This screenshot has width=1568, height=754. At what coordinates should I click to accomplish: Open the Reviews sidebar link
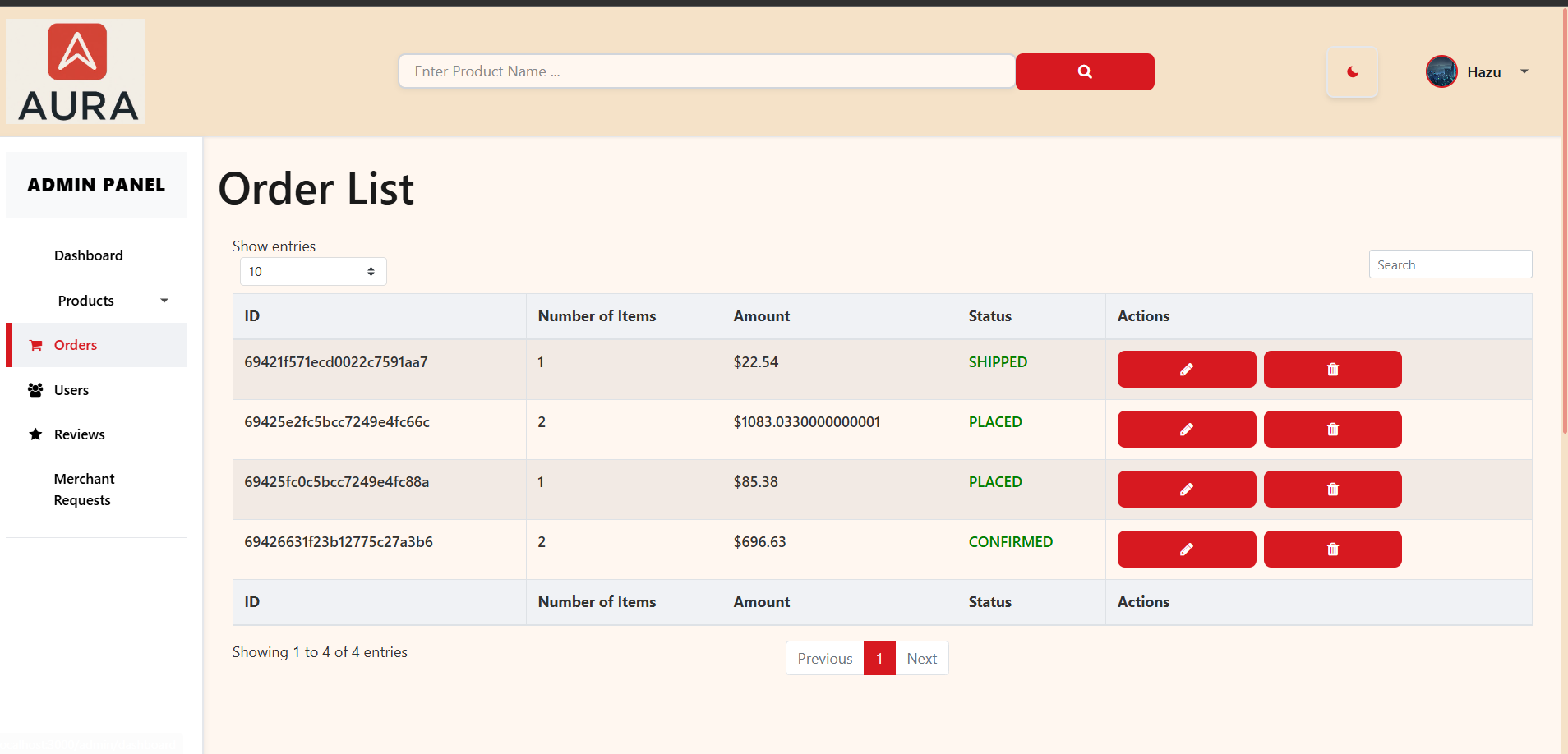[80, 434]
